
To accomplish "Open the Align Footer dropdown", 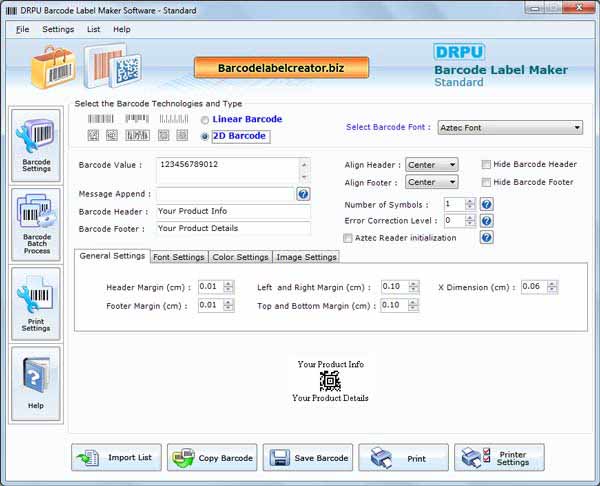I will pos(431,182).
